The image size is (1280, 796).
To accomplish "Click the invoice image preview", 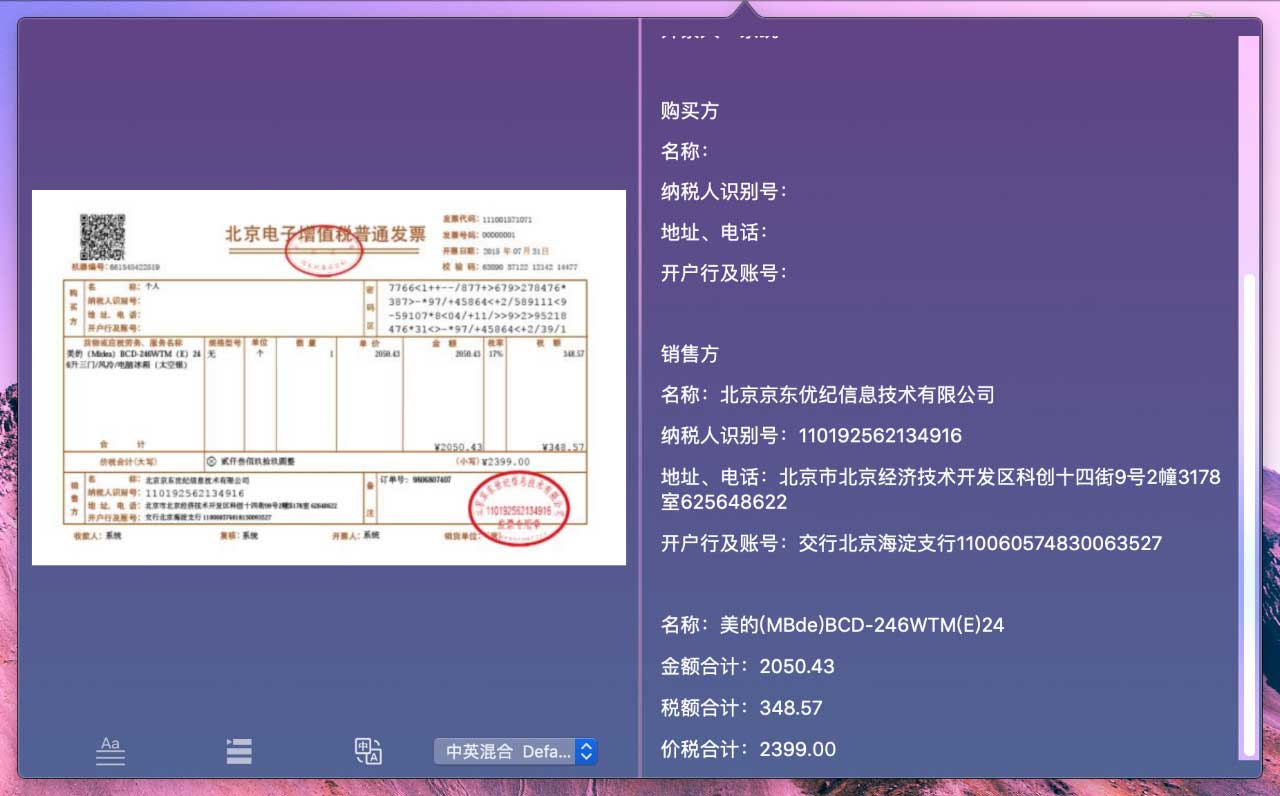I will 329,377.
